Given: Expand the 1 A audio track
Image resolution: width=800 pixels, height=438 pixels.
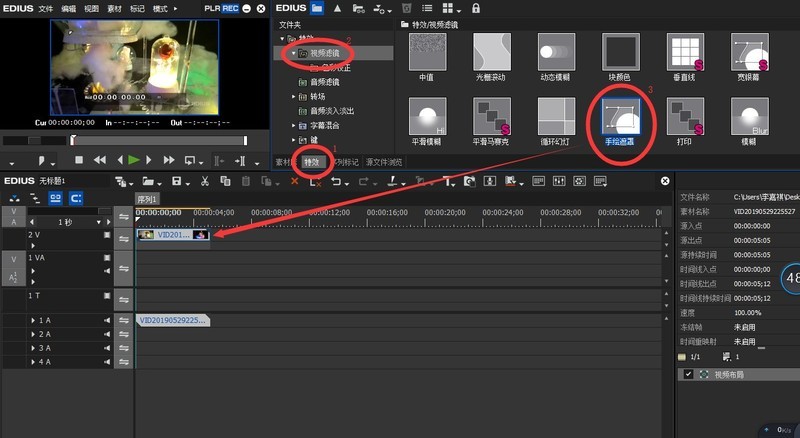Looking at the screenshot, I should coord(33,320).
